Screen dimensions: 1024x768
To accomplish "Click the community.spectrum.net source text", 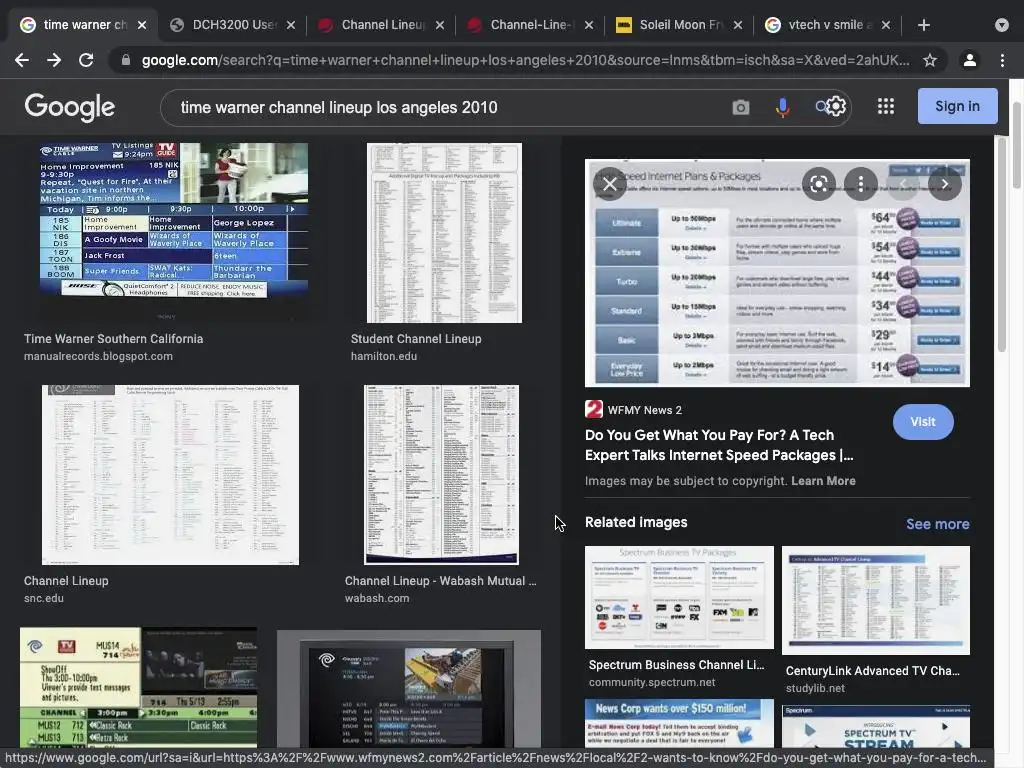I will click(x=652, y=682).
